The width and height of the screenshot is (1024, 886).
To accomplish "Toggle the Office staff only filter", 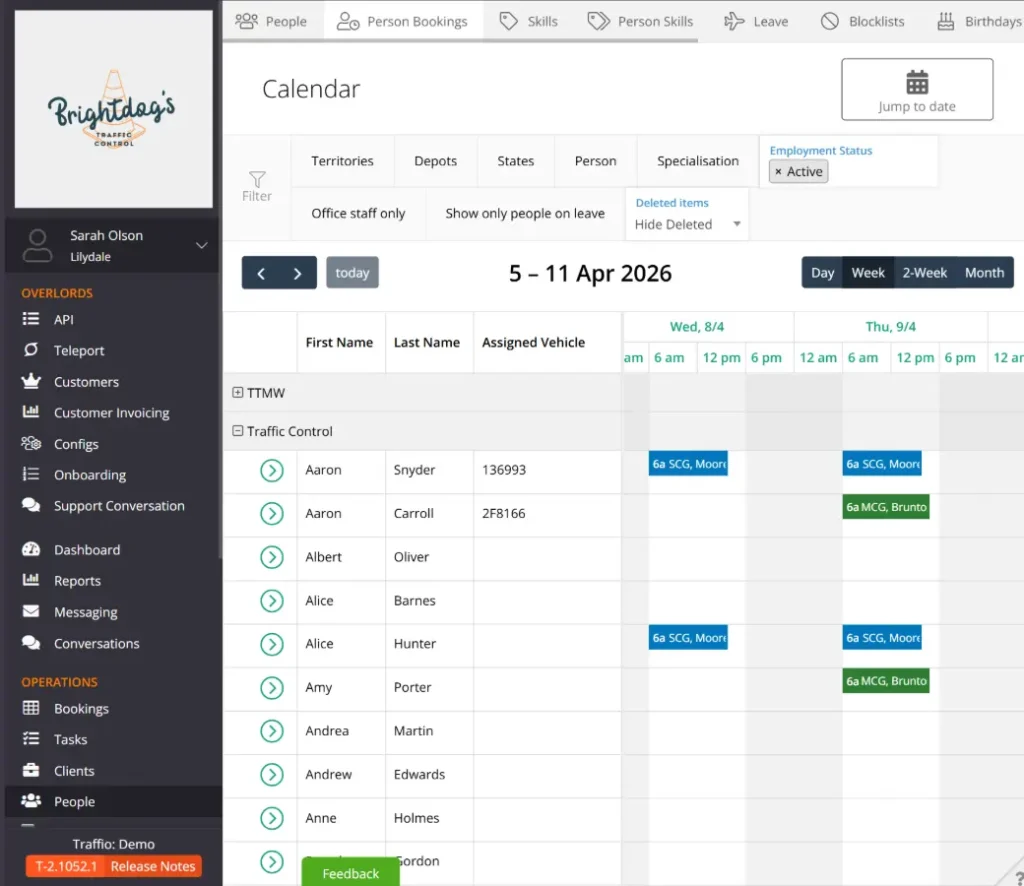I will (x=356, y=213).
